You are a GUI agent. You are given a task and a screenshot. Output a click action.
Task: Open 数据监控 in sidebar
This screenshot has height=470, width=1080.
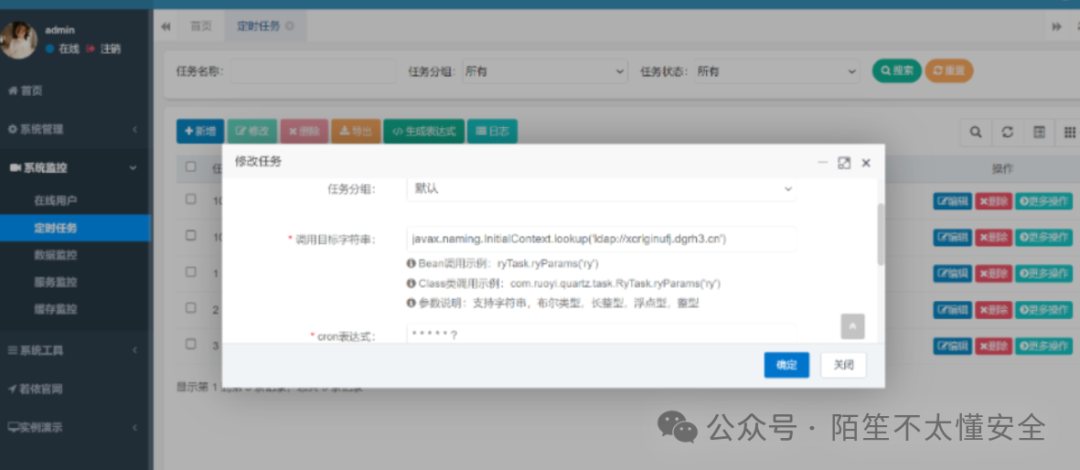[55, 255]
